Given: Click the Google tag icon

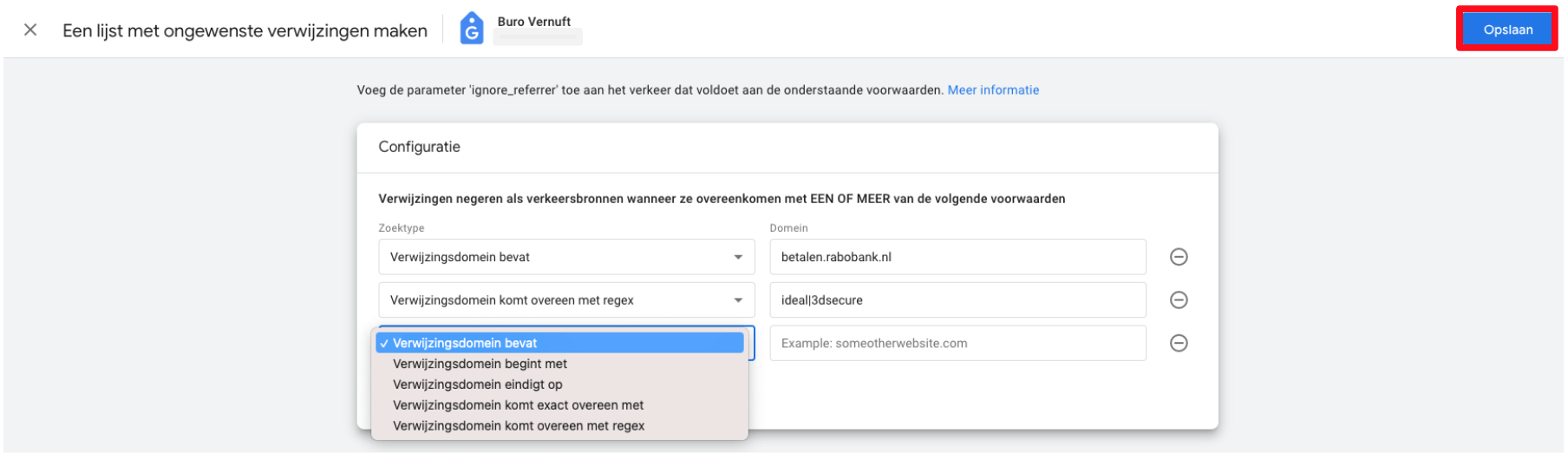Looking at the screenshot, I should click(471, 29).
